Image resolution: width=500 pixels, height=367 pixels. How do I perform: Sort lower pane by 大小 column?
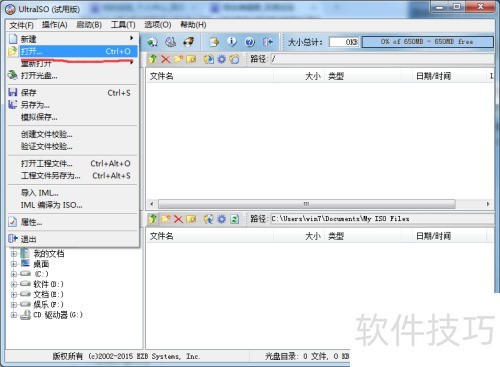tap(299, 236)
